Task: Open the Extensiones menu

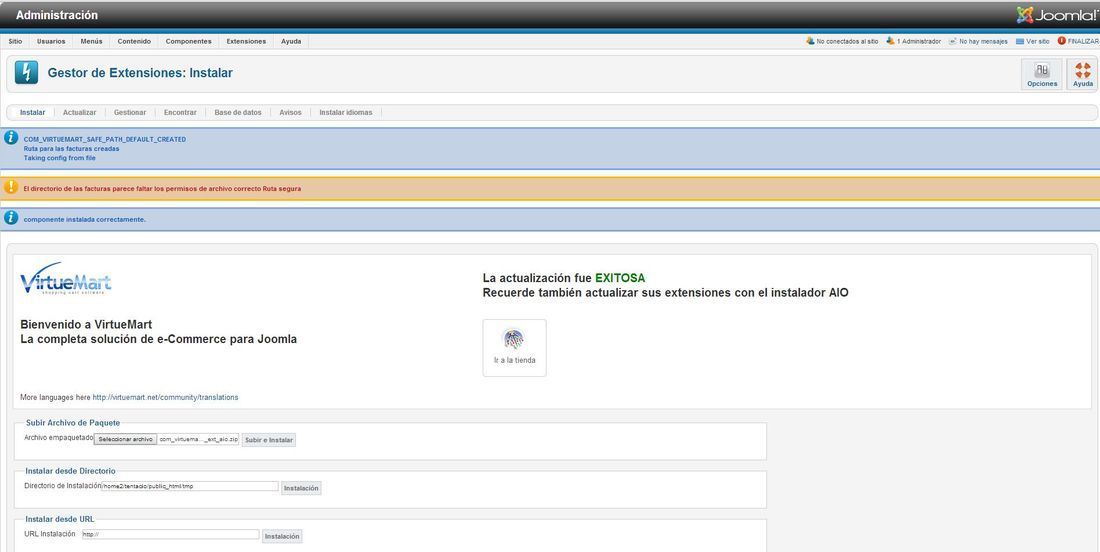Action: [x=246, y=41]
